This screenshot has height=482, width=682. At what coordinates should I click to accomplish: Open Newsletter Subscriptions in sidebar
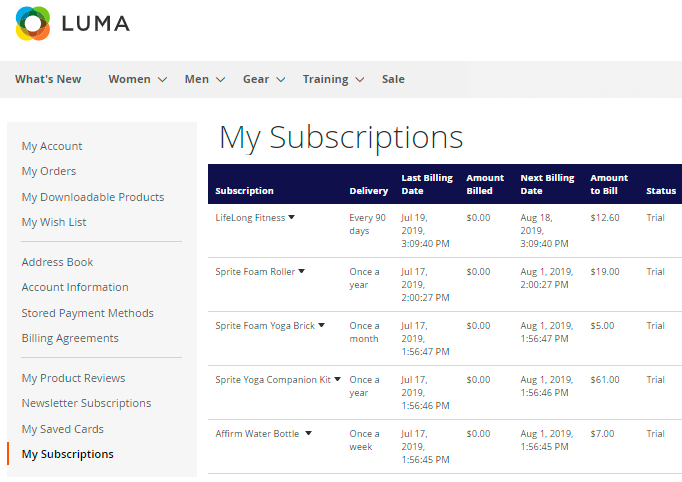(86, 403)
